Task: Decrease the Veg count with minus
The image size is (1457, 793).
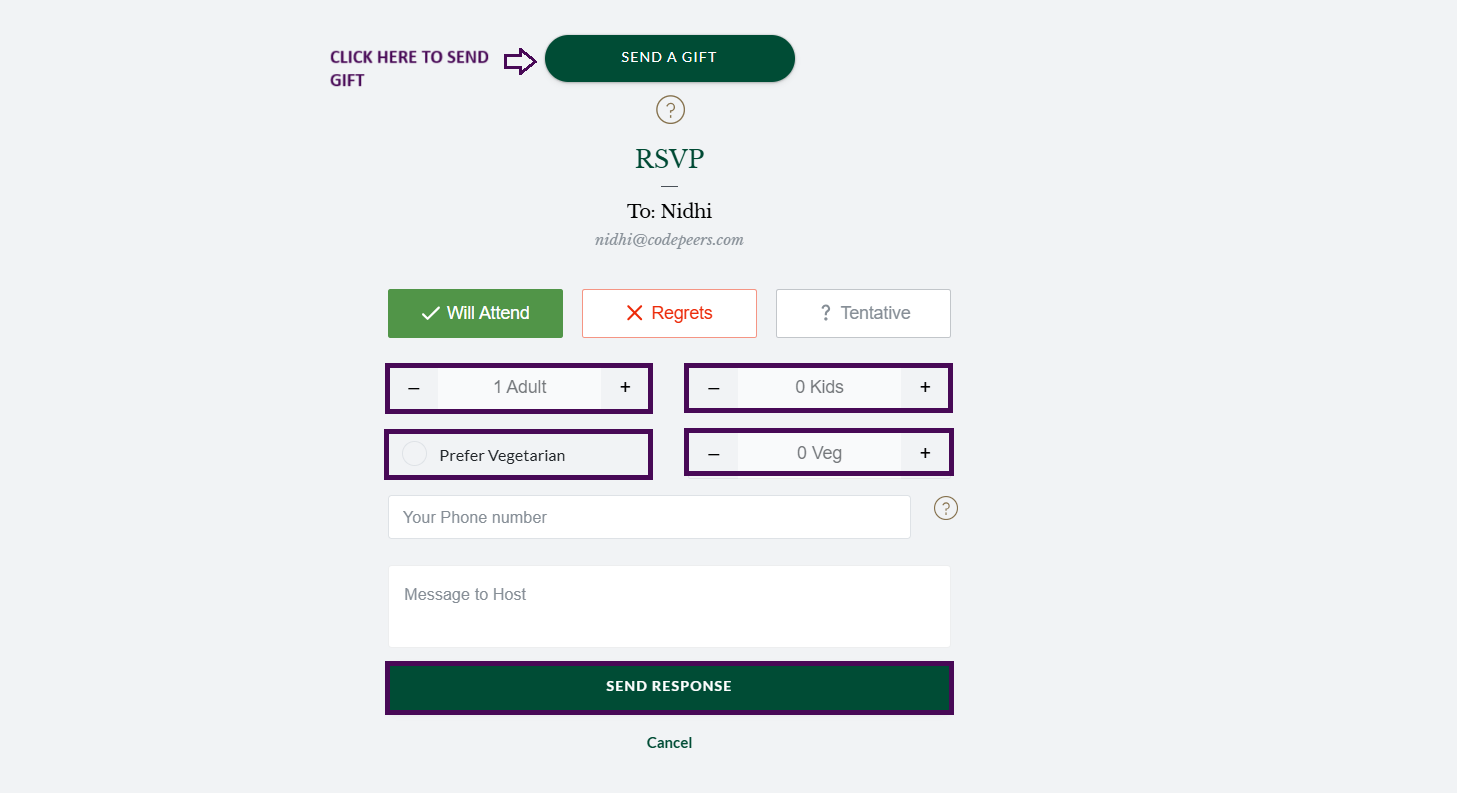Action: click(x=714, y=453)
